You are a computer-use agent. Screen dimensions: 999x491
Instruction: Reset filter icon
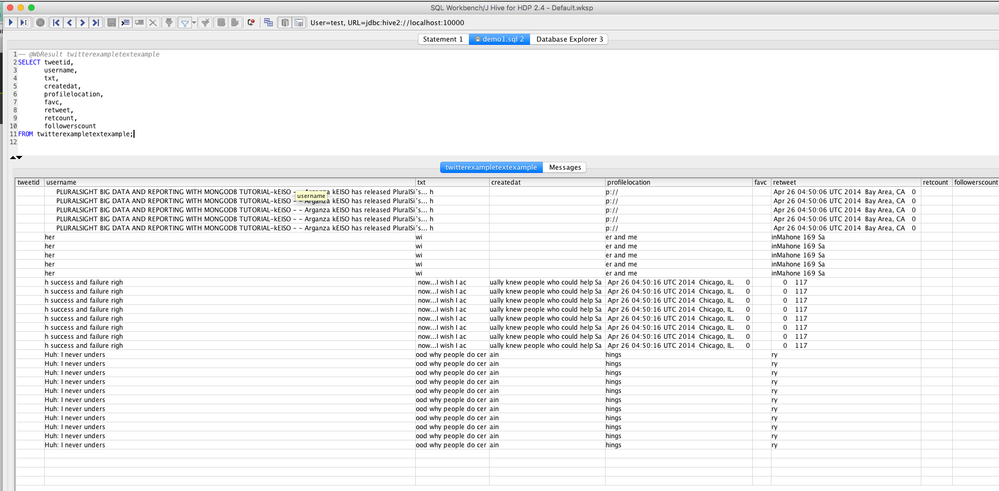click(x=205, y=22)
